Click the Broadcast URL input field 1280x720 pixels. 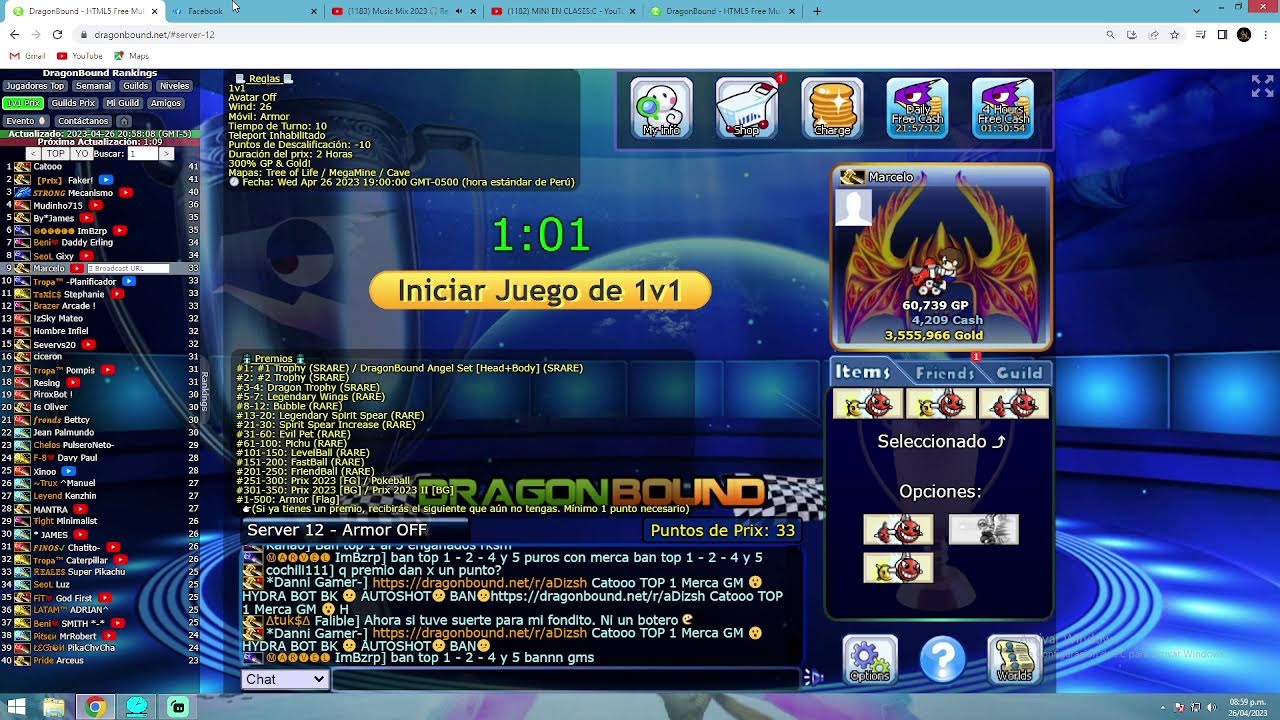(x=128, y=269)
